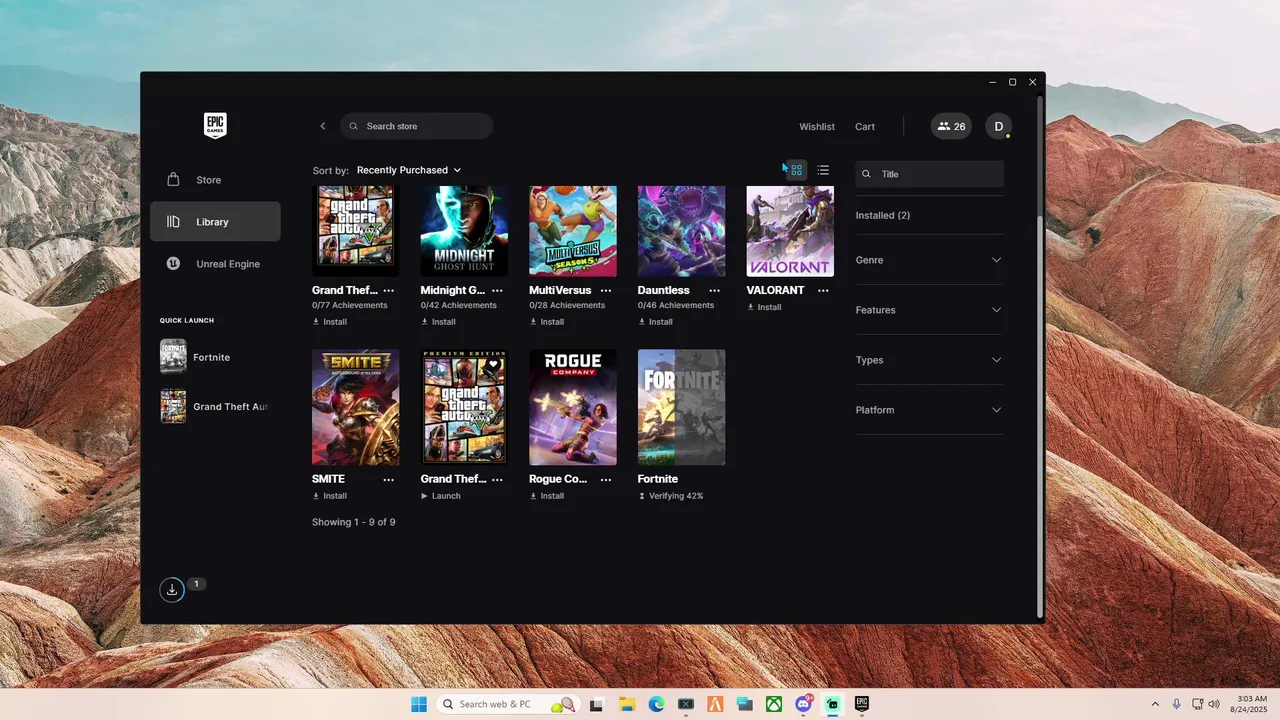Install VALORANT
The width and height of the screenshot is (1280, 720).
pyautogui.click(x=764, y=307)
